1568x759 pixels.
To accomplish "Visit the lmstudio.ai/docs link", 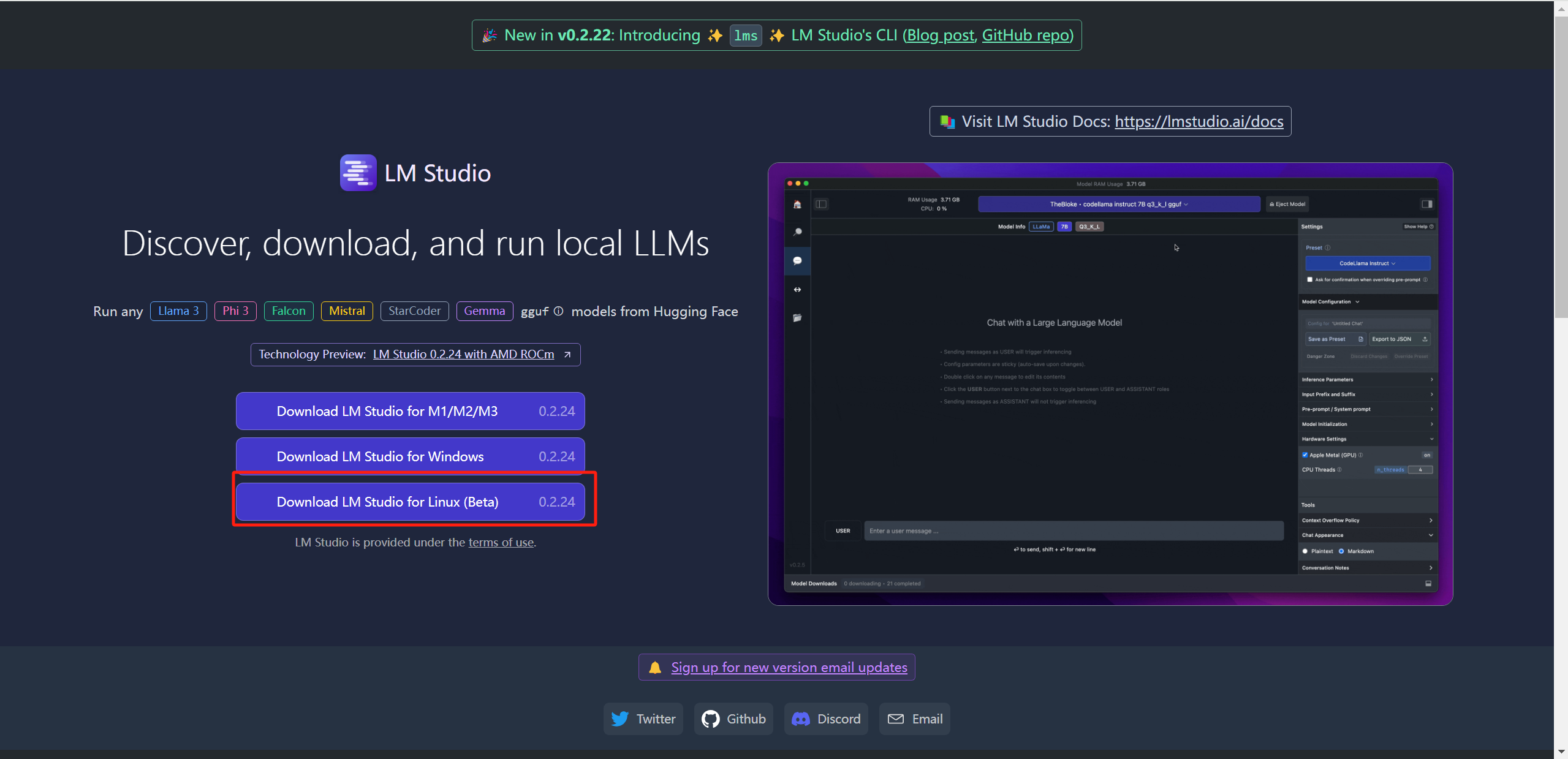I will (1199, 121).
